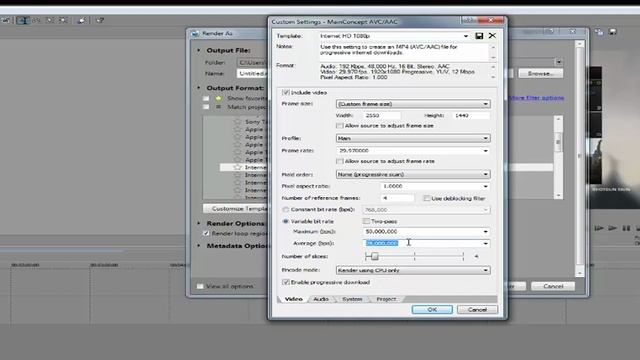
Task: Open the Frame rate dropdown
Action: [485, 151]
